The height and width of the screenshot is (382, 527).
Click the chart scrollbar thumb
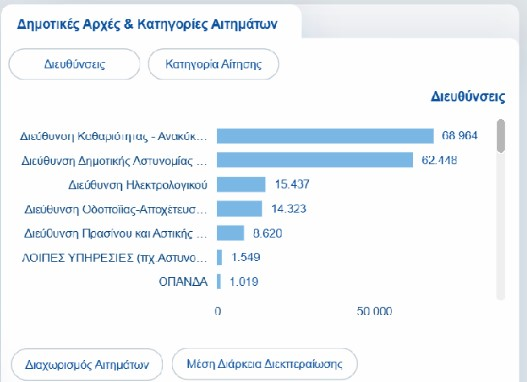pyautogui.click(x=501, y=136)
